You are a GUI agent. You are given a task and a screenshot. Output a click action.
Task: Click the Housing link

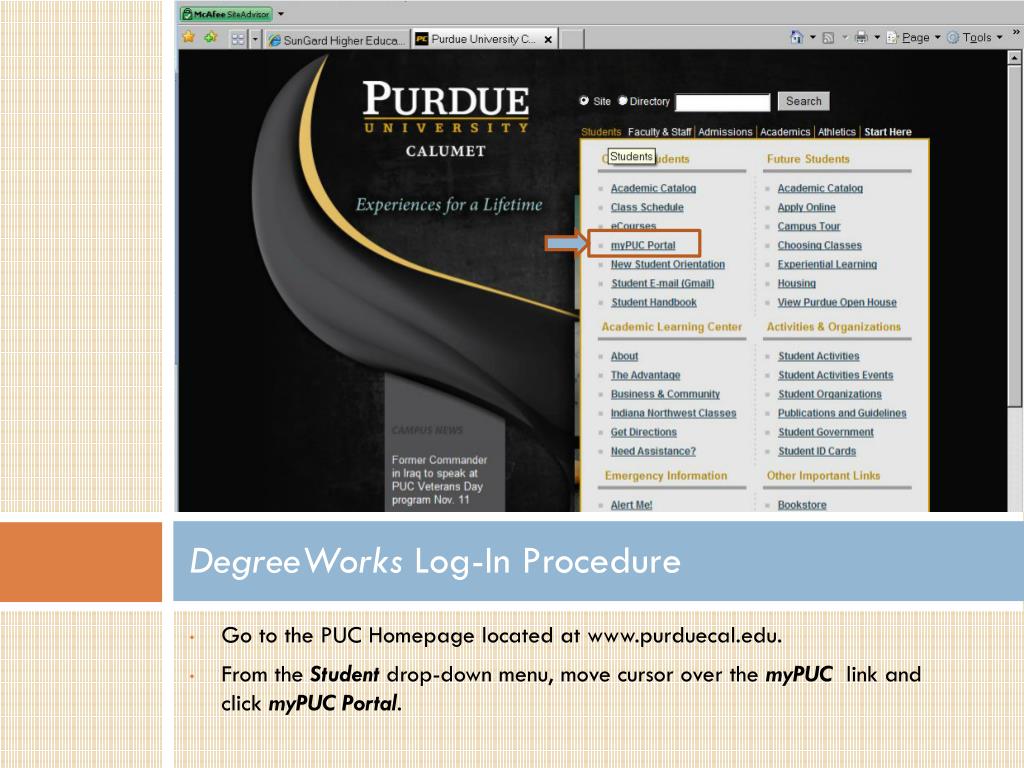point(796,283)
